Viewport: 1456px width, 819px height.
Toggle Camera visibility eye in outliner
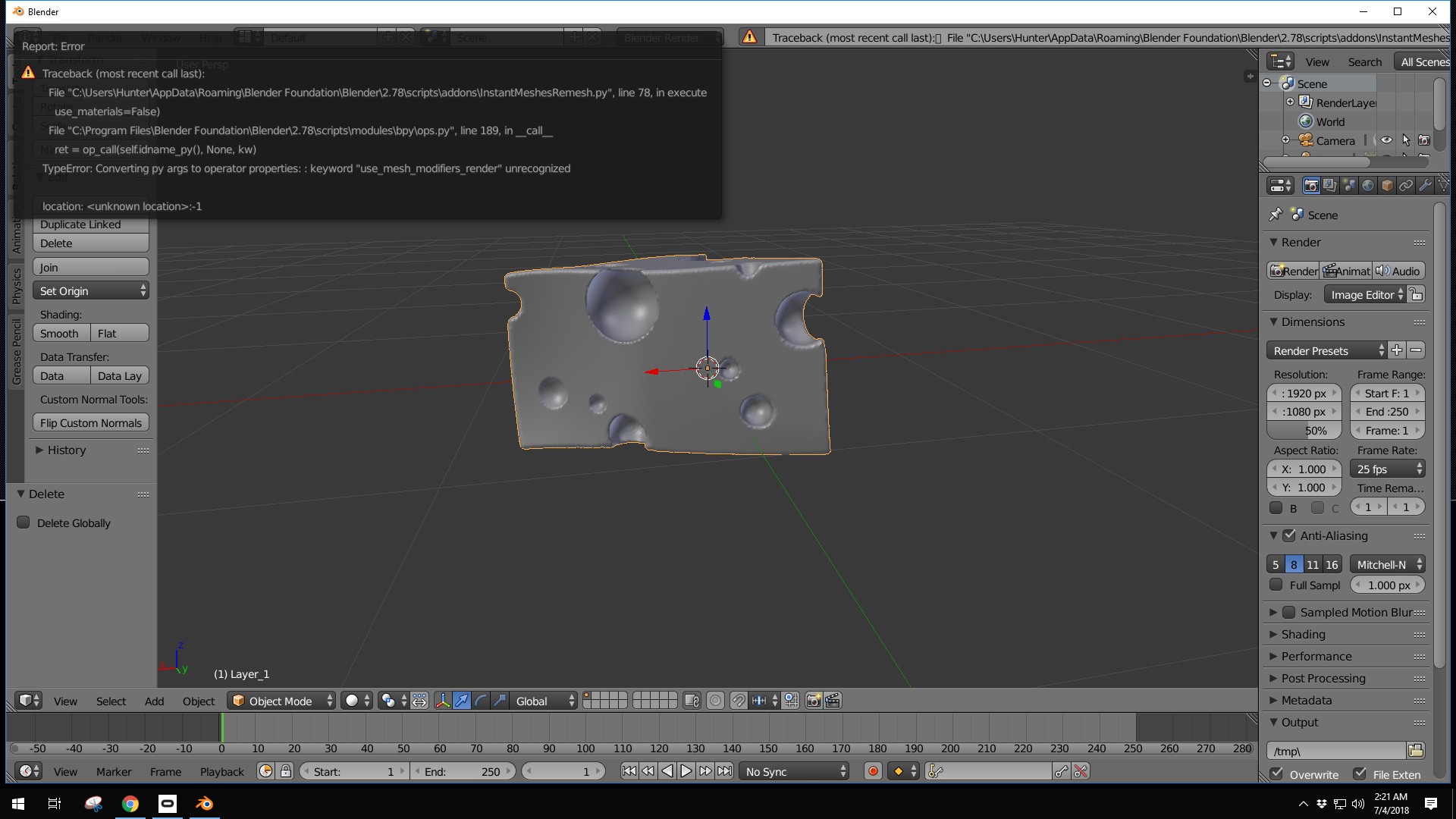coord(1386,140)
